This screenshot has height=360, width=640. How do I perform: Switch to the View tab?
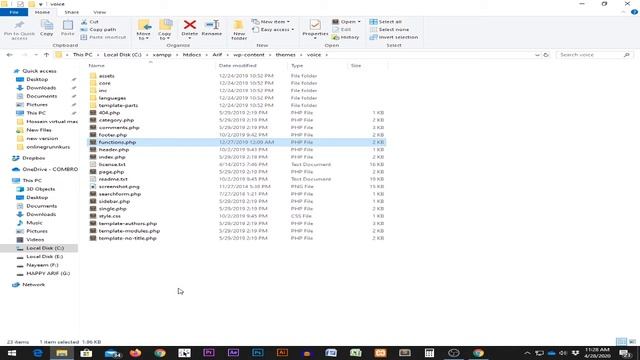(100, 12)
